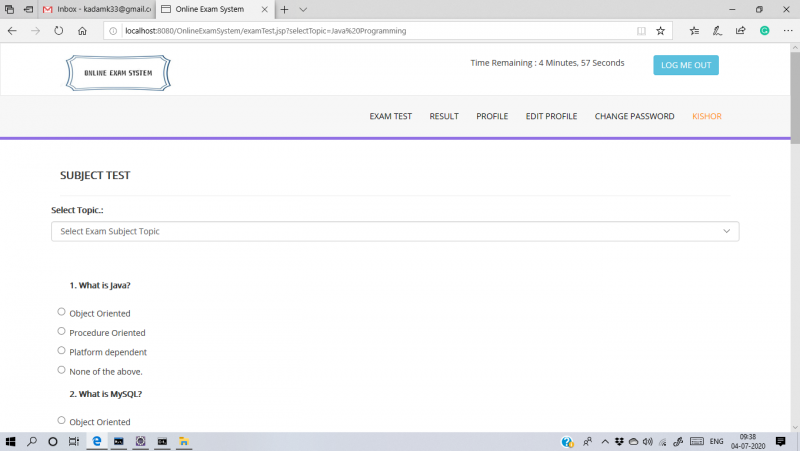The image size is (800, 451).
Task: Open the Get Help tray icon
Action: click(x=567, y=442)
